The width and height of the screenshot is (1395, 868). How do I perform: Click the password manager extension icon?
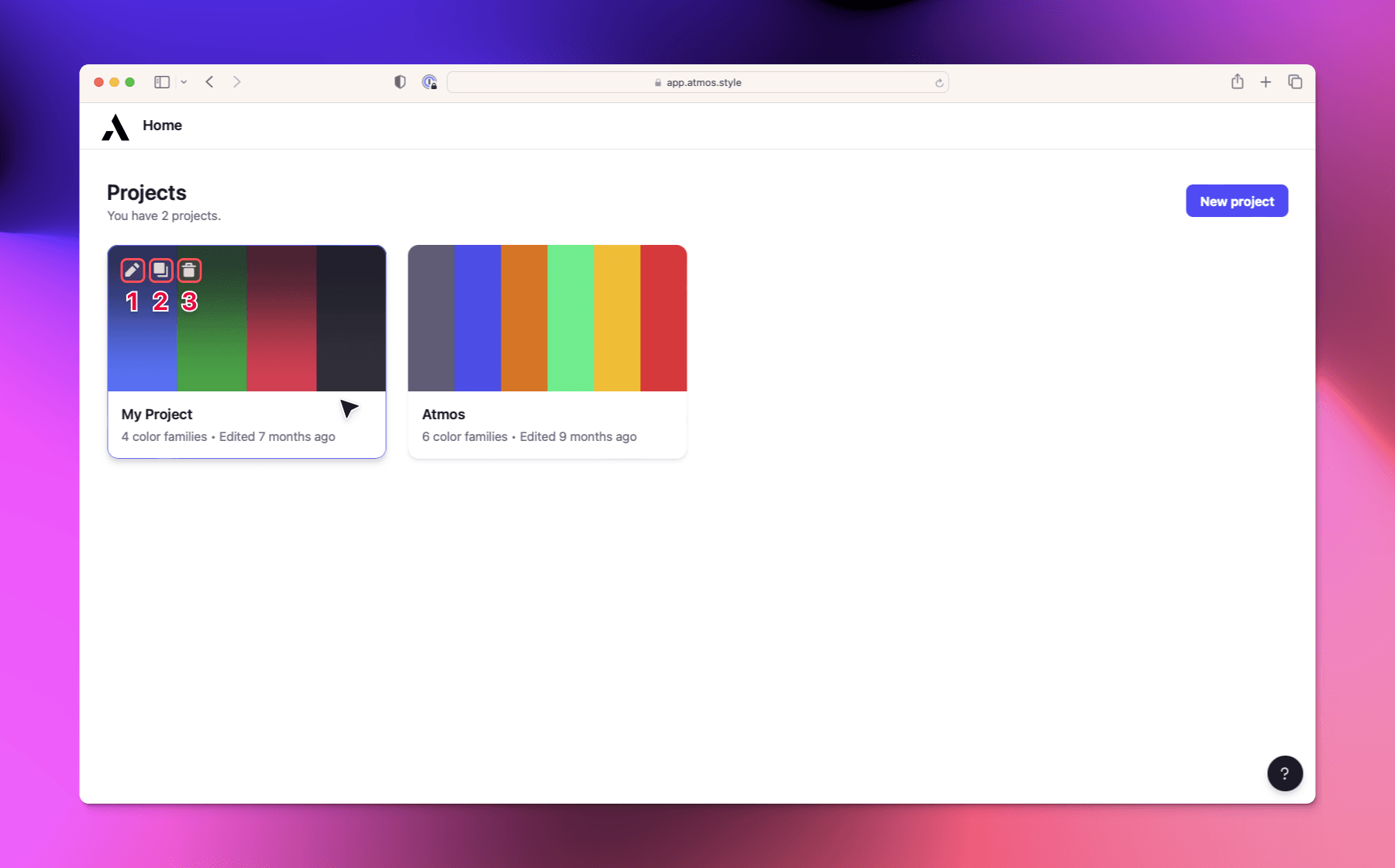click(429, 82)
